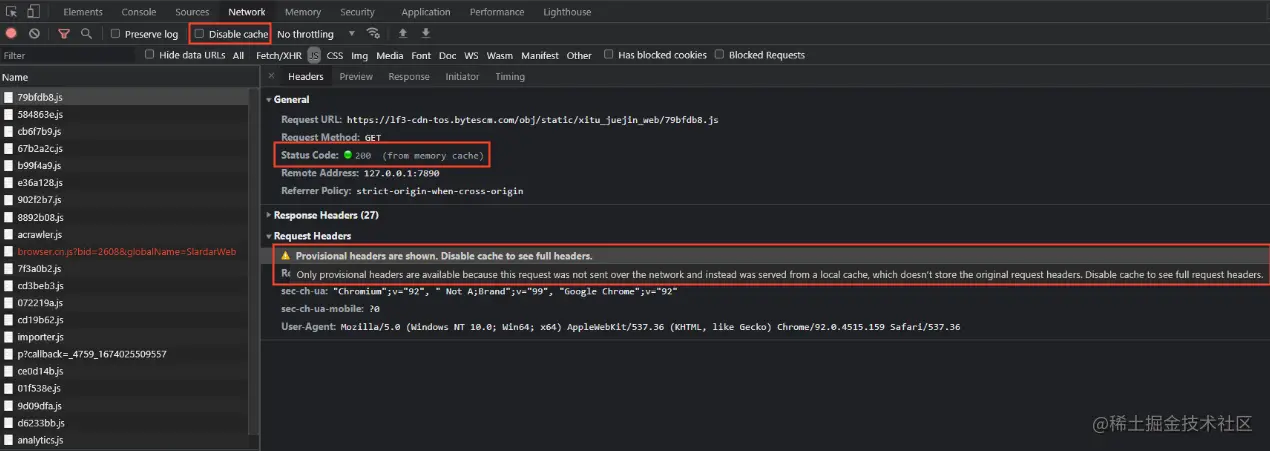
Task: Filter requests by Fetch/XHR
Action: (x=279, y=55)
